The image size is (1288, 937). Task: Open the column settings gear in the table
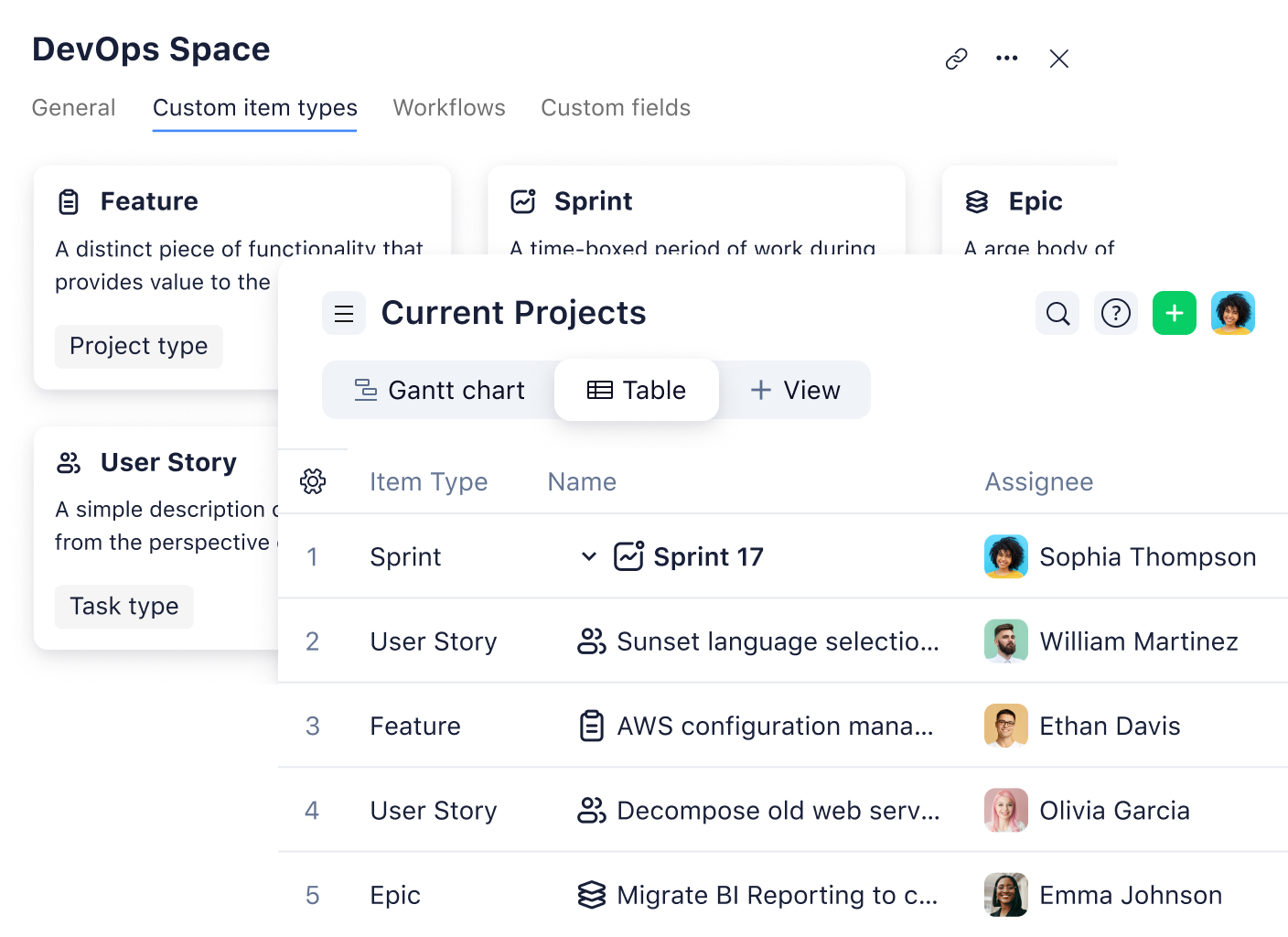(x=314, y=480)
